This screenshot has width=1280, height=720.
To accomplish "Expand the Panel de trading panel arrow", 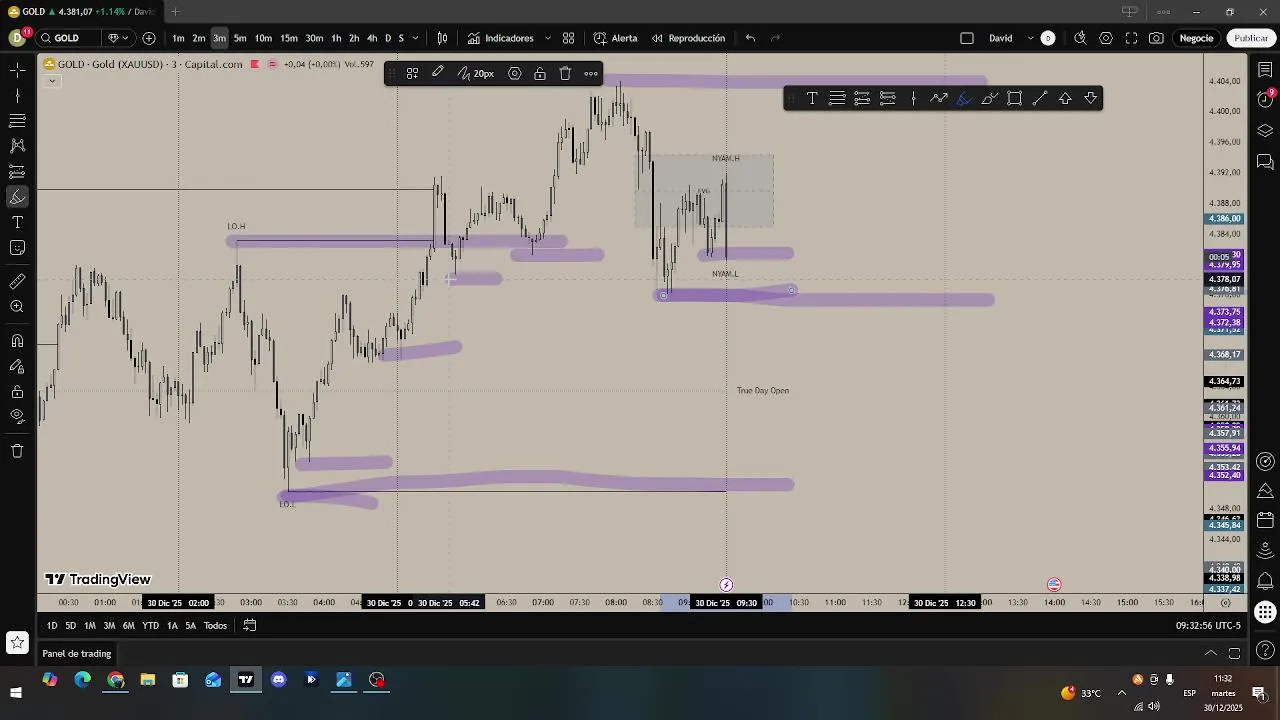I will [1210, 653].
